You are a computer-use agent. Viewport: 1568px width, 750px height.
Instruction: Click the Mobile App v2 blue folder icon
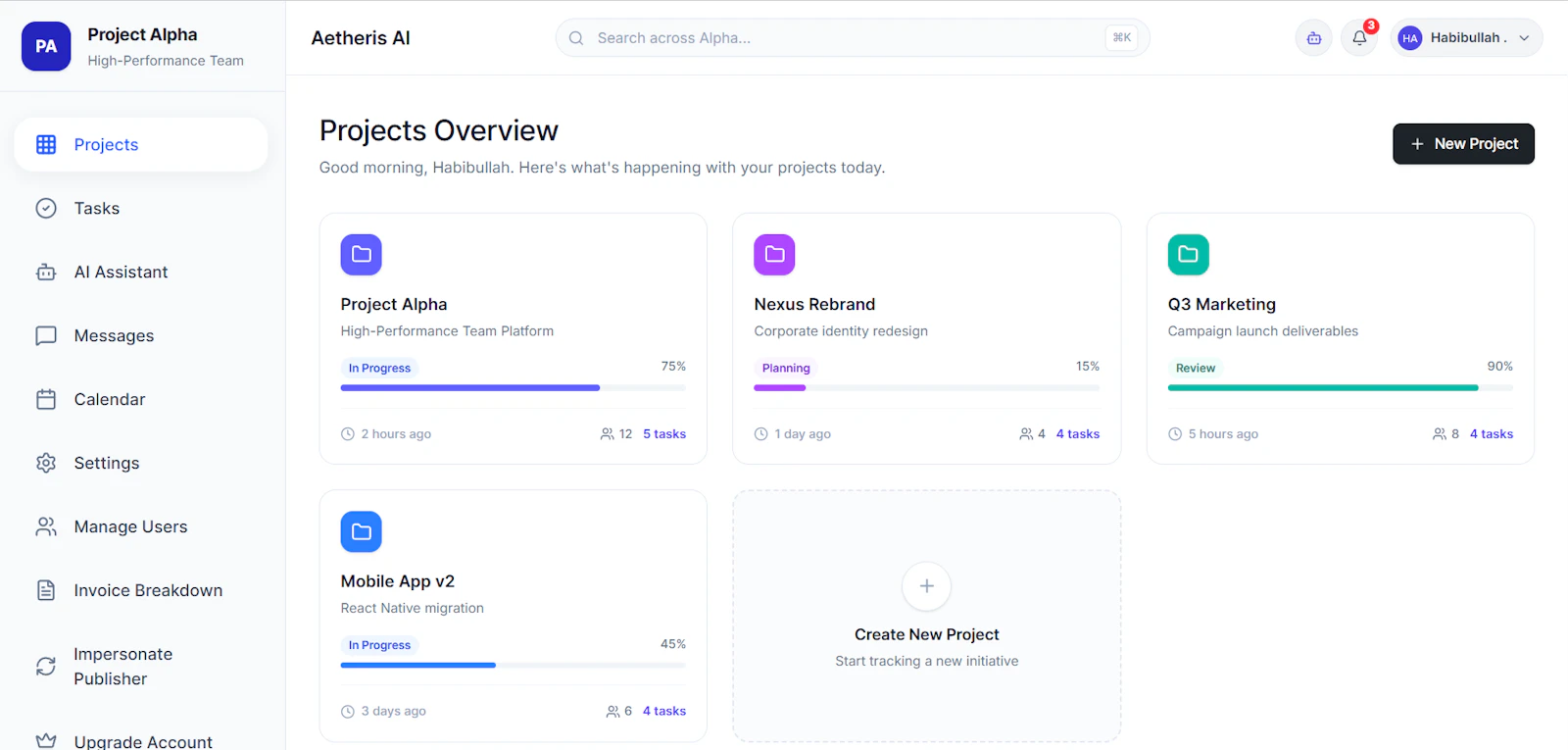tap(362, 531)
